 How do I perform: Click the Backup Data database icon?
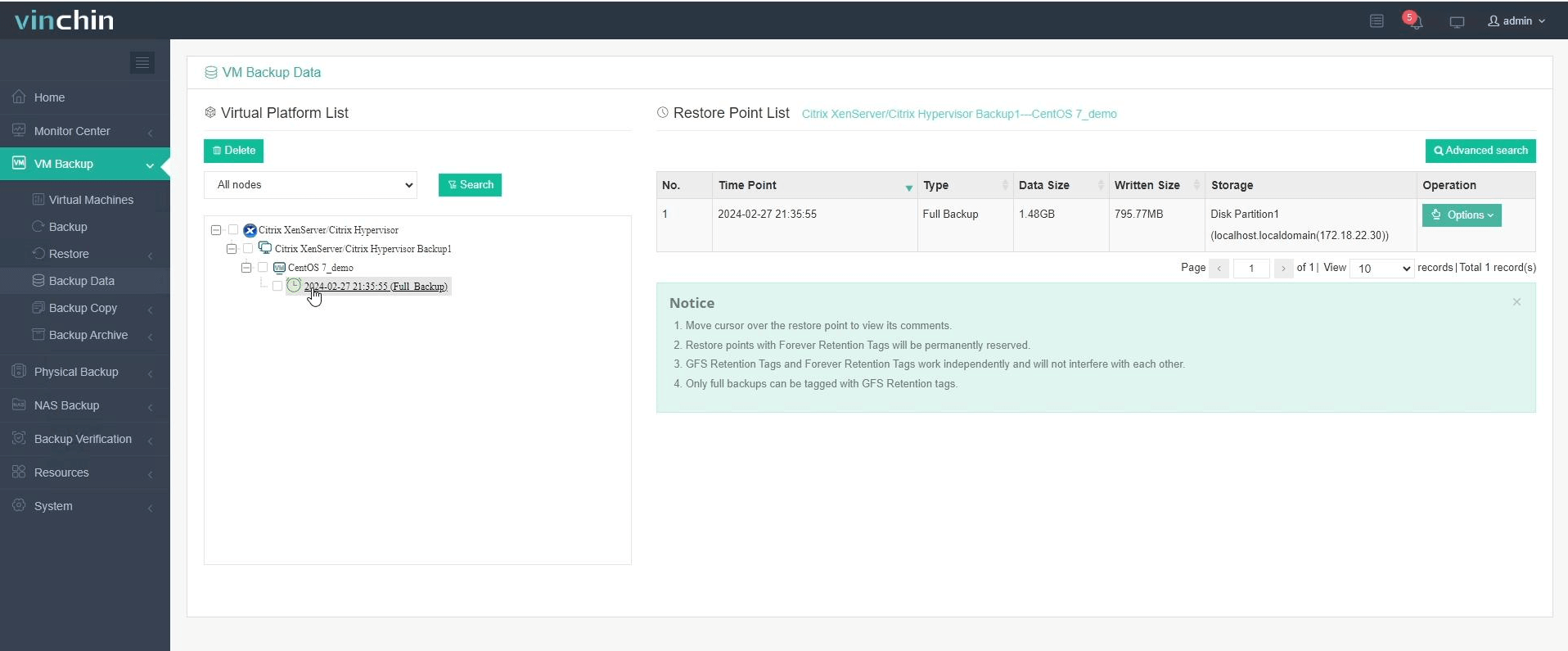click(x=38, y=280)
